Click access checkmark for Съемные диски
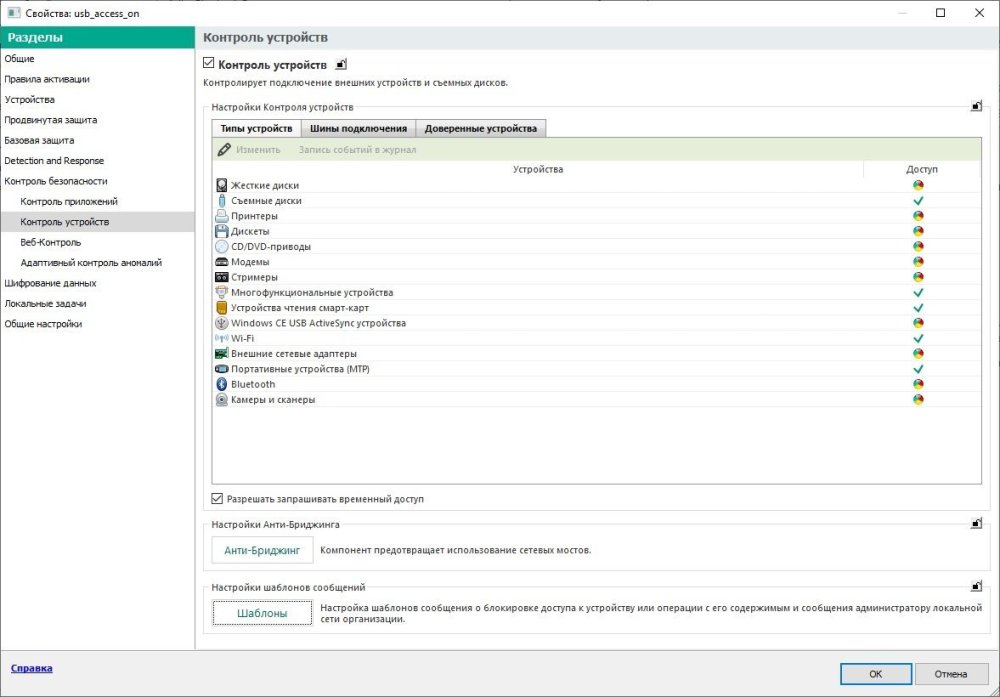 coord(918,200)
